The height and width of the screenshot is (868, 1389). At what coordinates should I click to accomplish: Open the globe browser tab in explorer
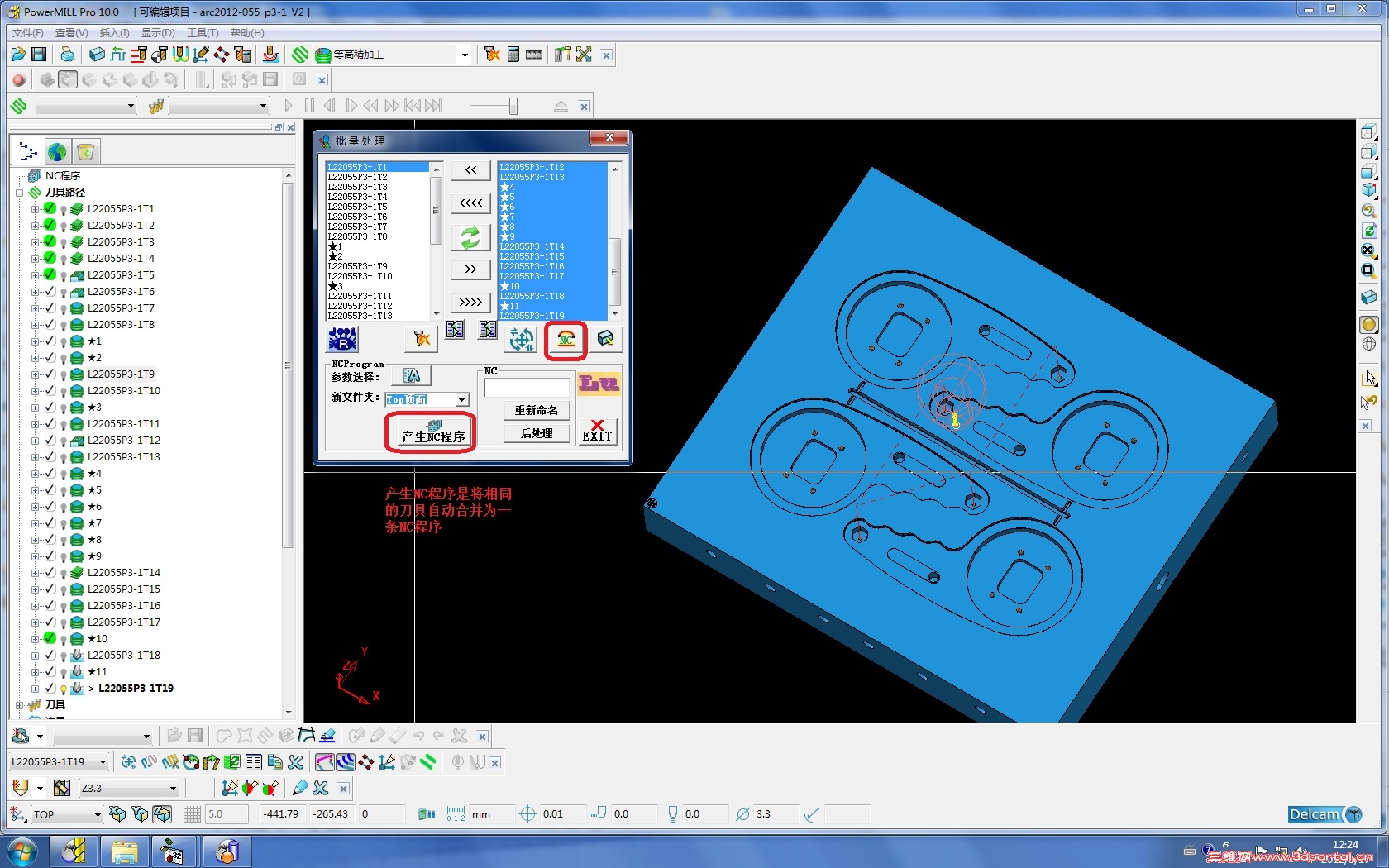pos(57,152)
